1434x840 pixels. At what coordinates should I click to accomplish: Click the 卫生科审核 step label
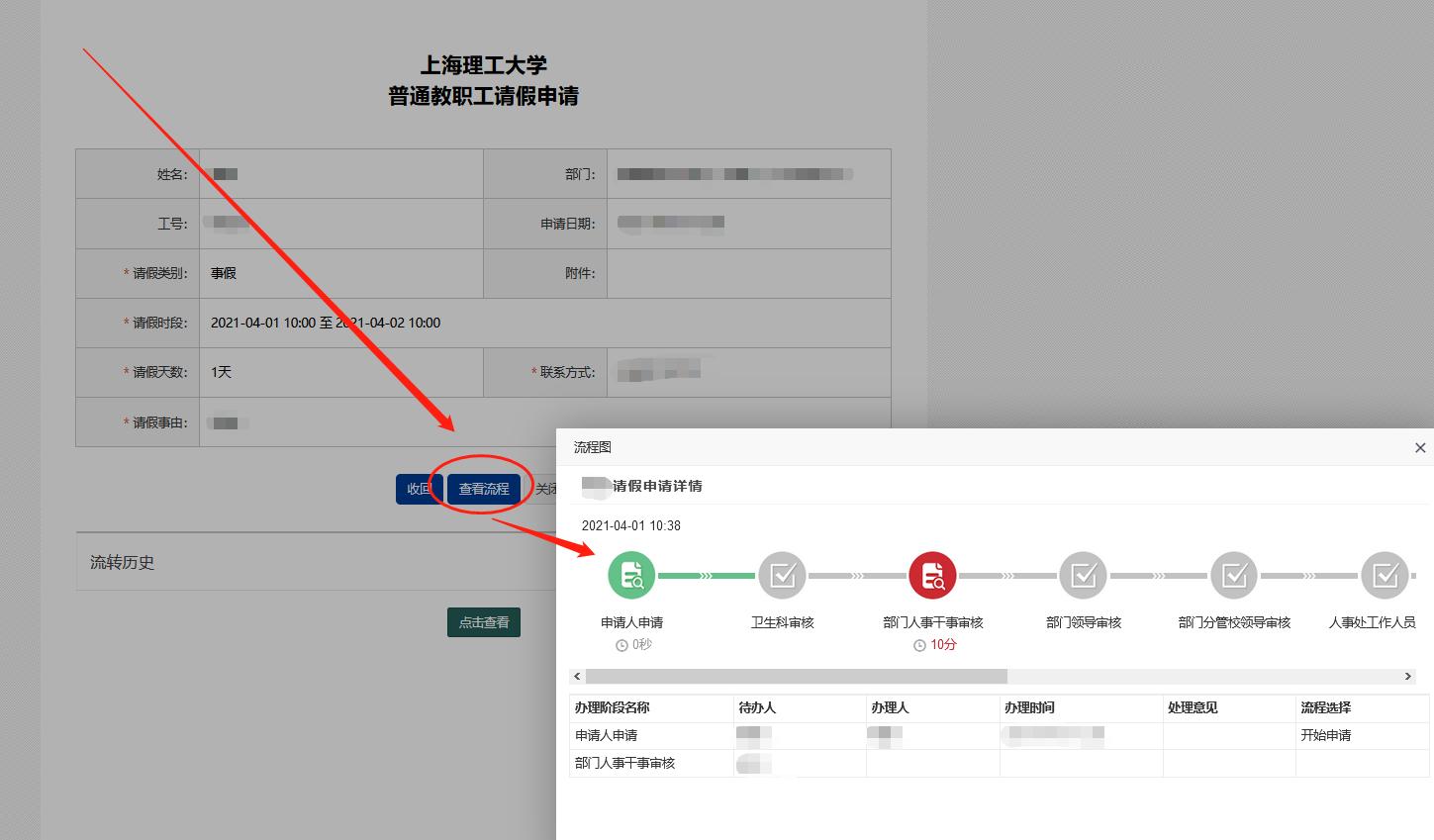[783, 622]
